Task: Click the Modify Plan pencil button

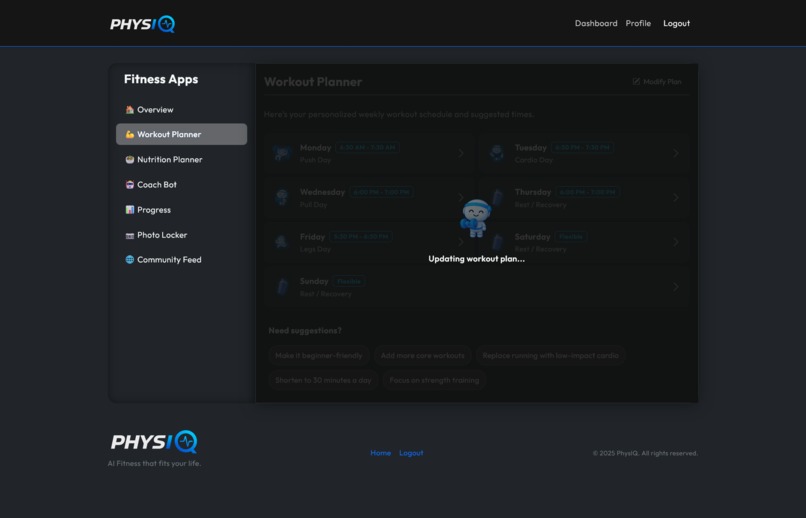Action: (x=657, y=82)
